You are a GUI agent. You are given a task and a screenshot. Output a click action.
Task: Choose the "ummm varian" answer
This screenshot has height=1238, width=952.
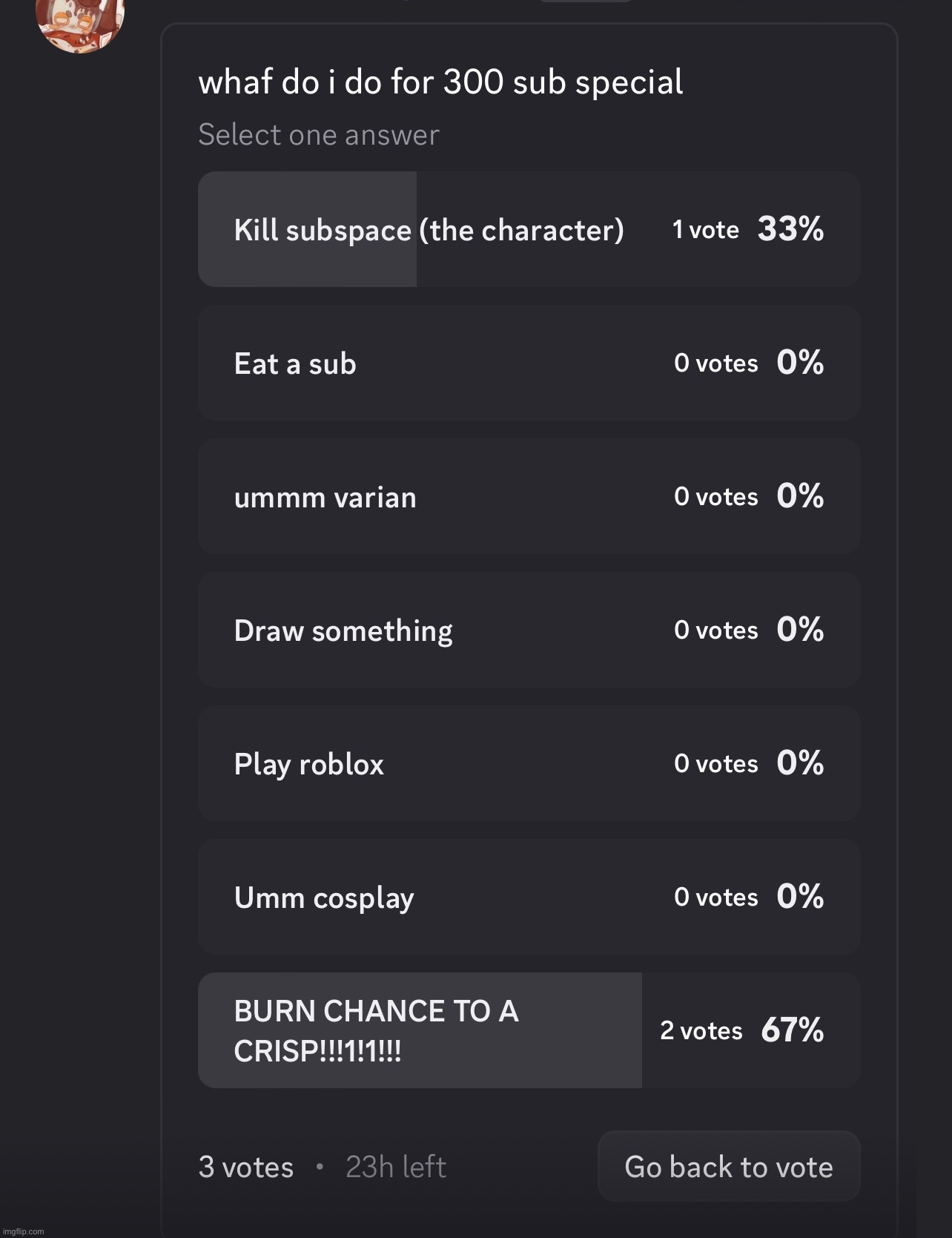pyautogui.click(x=528, y=496)
